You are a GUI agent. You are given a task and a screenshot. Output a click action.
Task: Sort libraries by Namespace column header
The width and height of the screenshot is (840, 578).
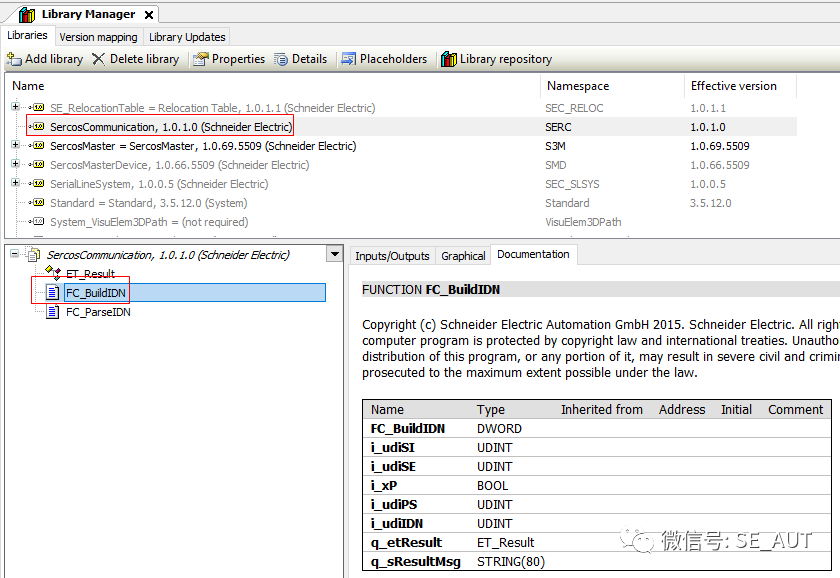tap(578, 86)
